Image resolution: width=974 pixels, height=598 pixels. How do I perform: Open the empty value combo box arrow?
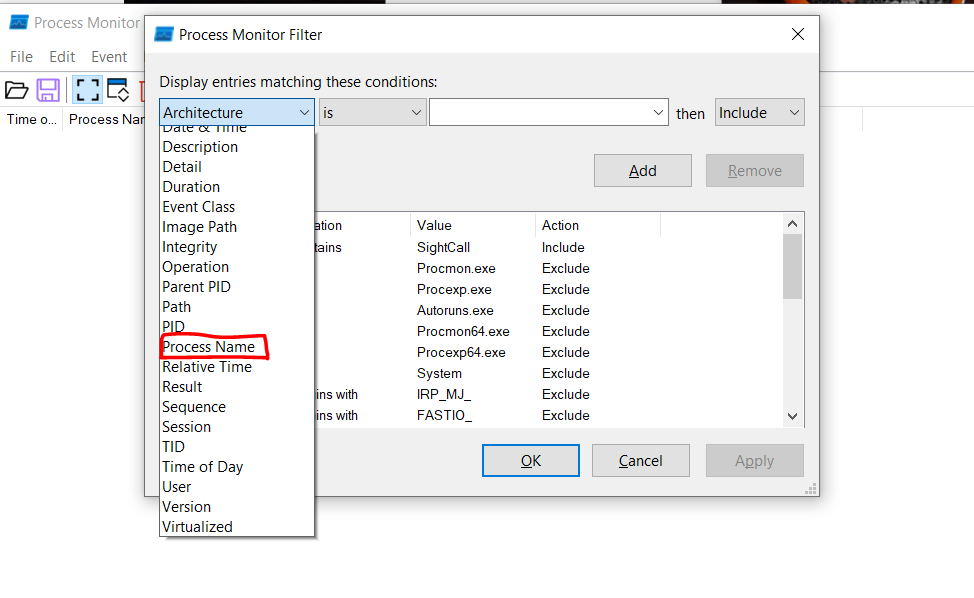(x=658, y=112)
